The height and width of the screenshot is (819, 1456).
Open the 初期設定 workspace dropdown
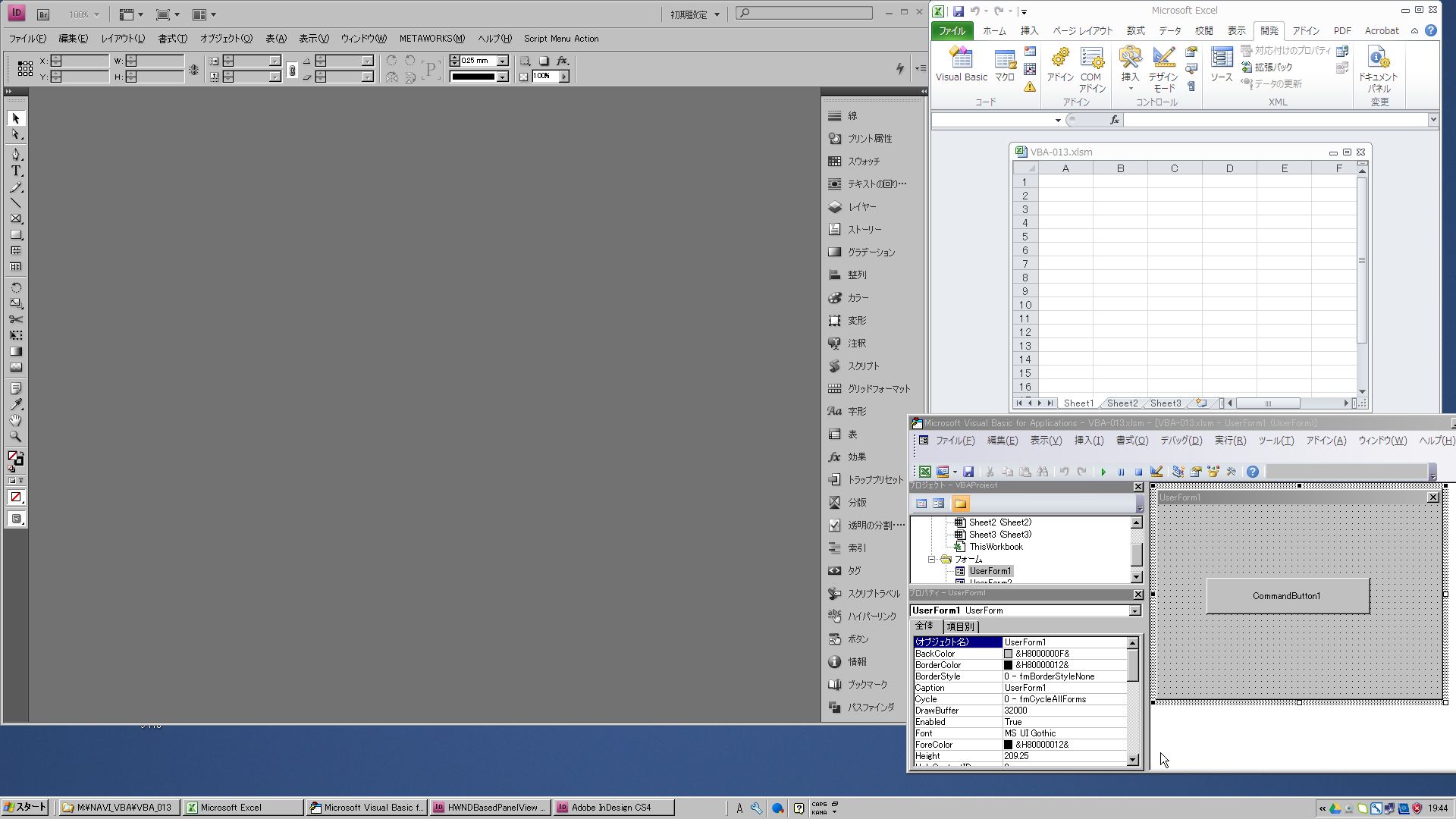[x=695, y=14]
